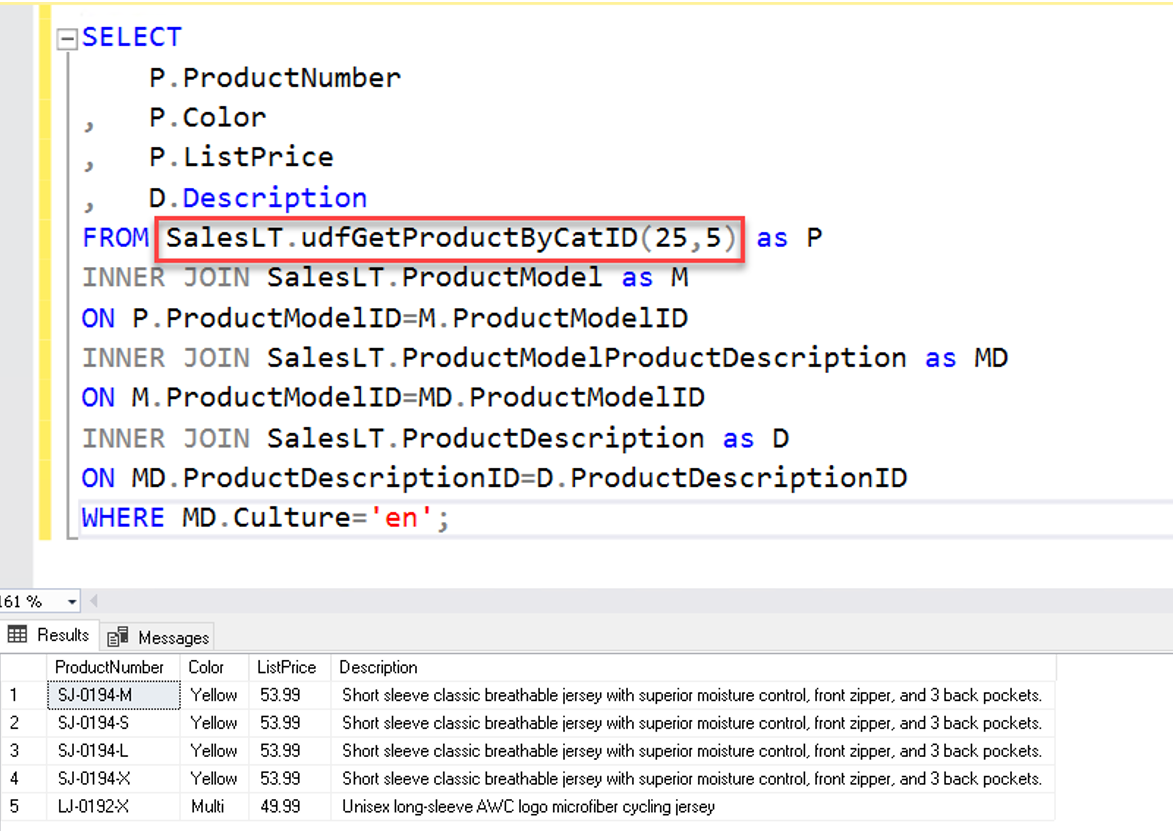The width and height of the screenshot is (1175, 831).
Task: Click the Unisex long-sleeve description cell
Action: point(528,806)
